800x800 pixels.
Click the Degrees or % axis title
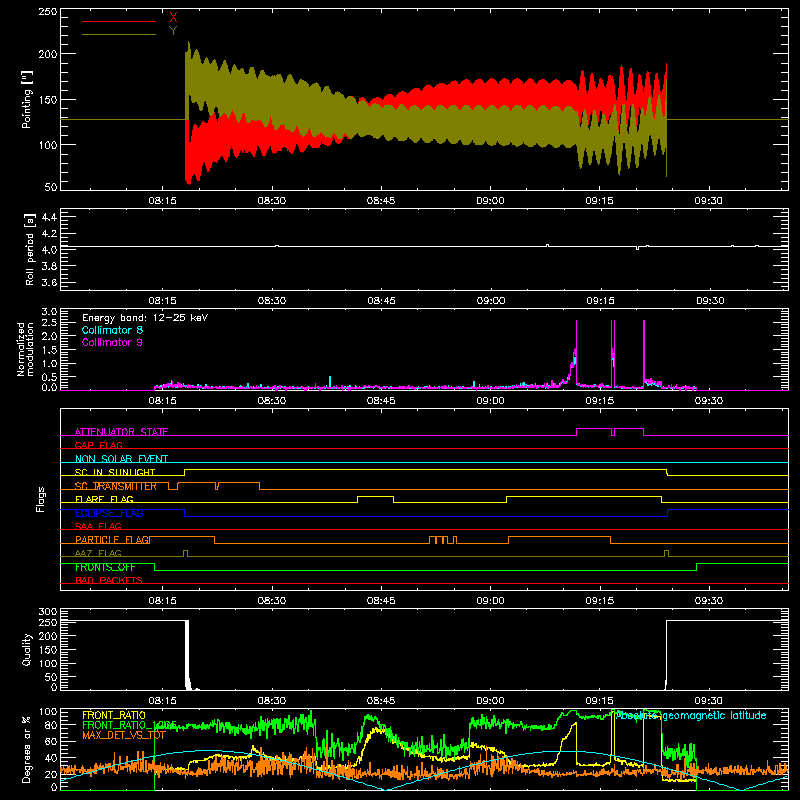click(27, 750)
